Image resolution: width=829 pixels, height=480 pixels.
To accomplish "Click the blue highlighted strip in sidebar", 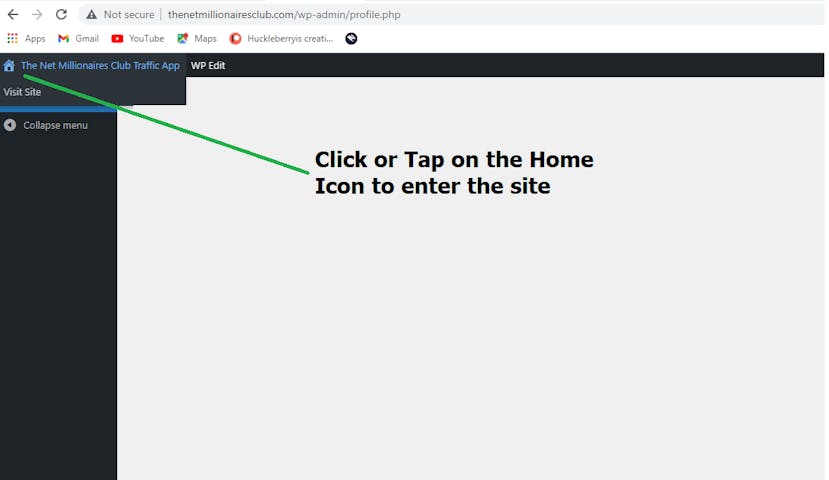I will 58,108.
